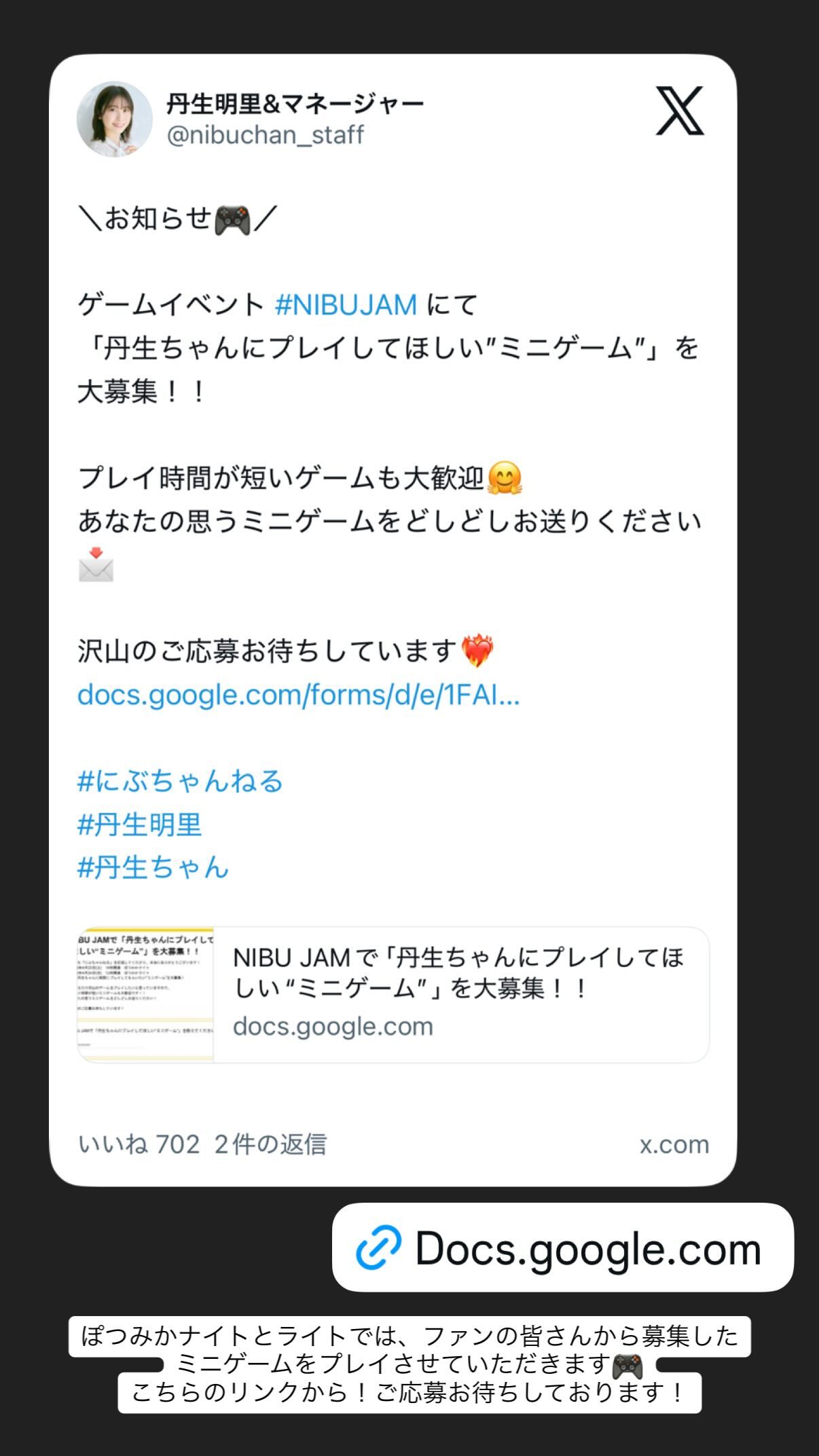
Task: Click the Google Form preview thumbnail
Action: tap(145, 994)
